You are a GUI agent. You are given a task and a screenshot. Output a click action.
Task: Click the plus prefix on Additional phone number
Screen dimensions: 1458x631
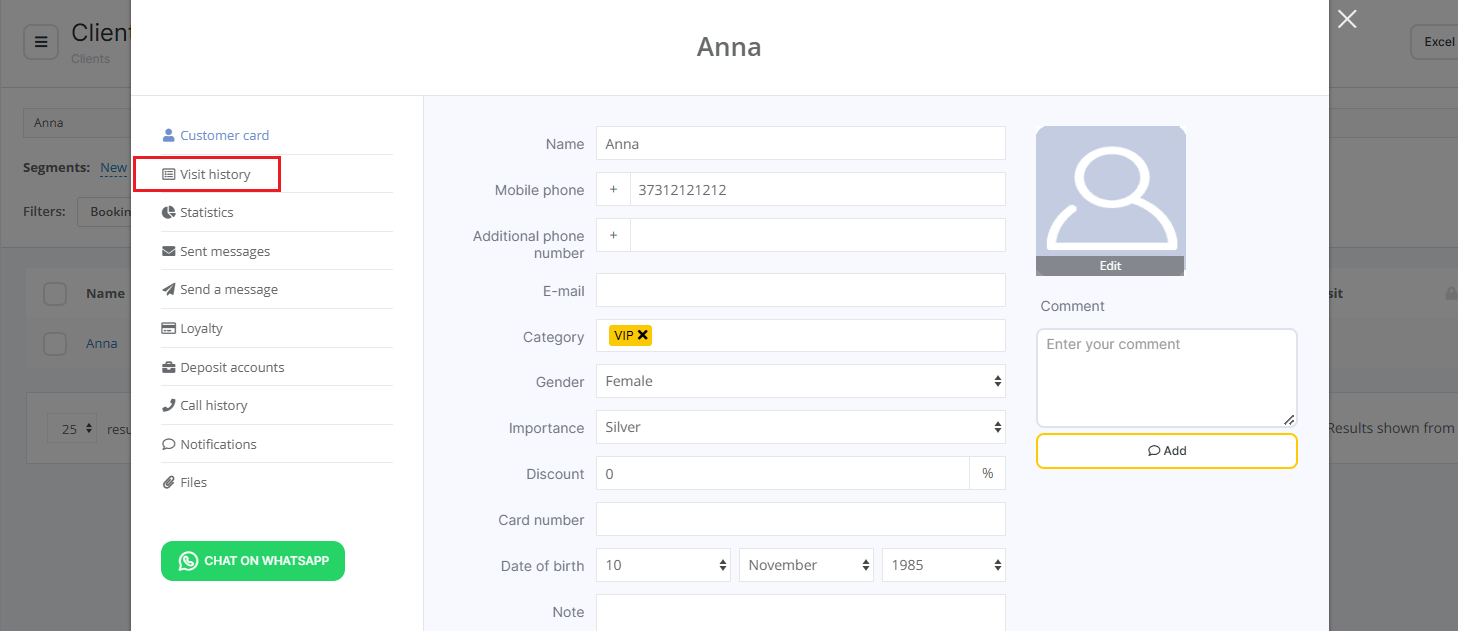[613, 235]
